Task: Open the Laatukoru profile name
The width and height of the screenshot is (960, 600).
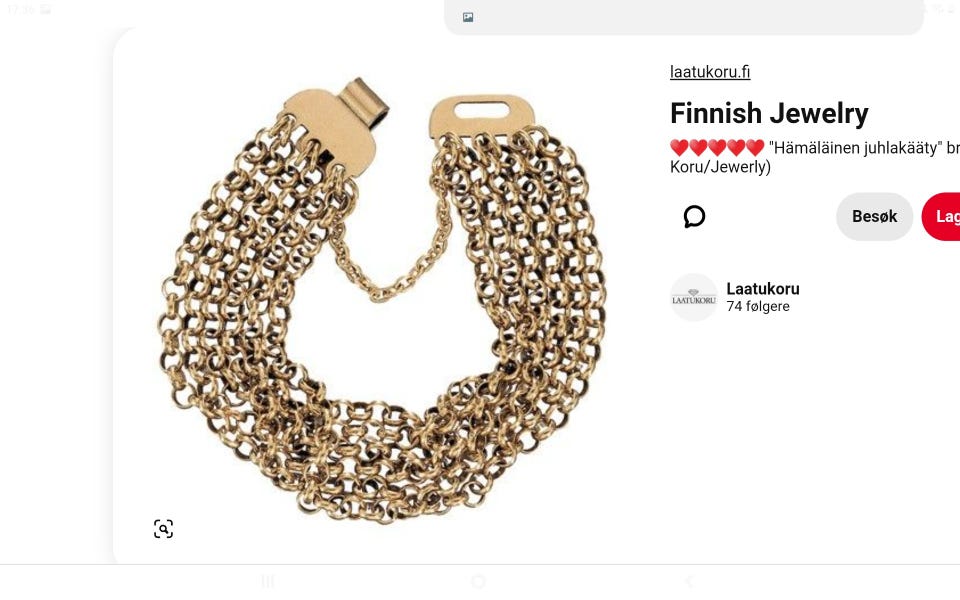Action: coord(763,289)
